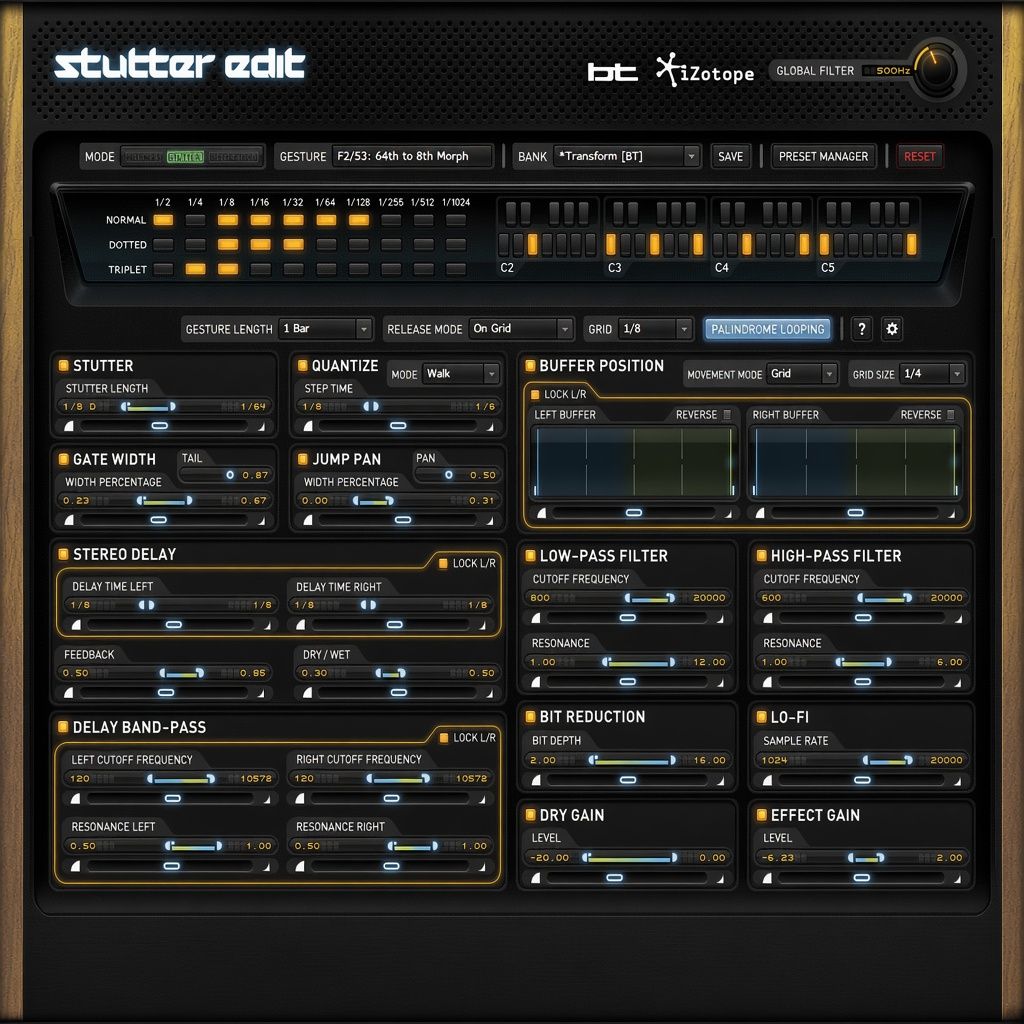Open the Grid Size 1/4 dropdown

[x=932, y=374]
